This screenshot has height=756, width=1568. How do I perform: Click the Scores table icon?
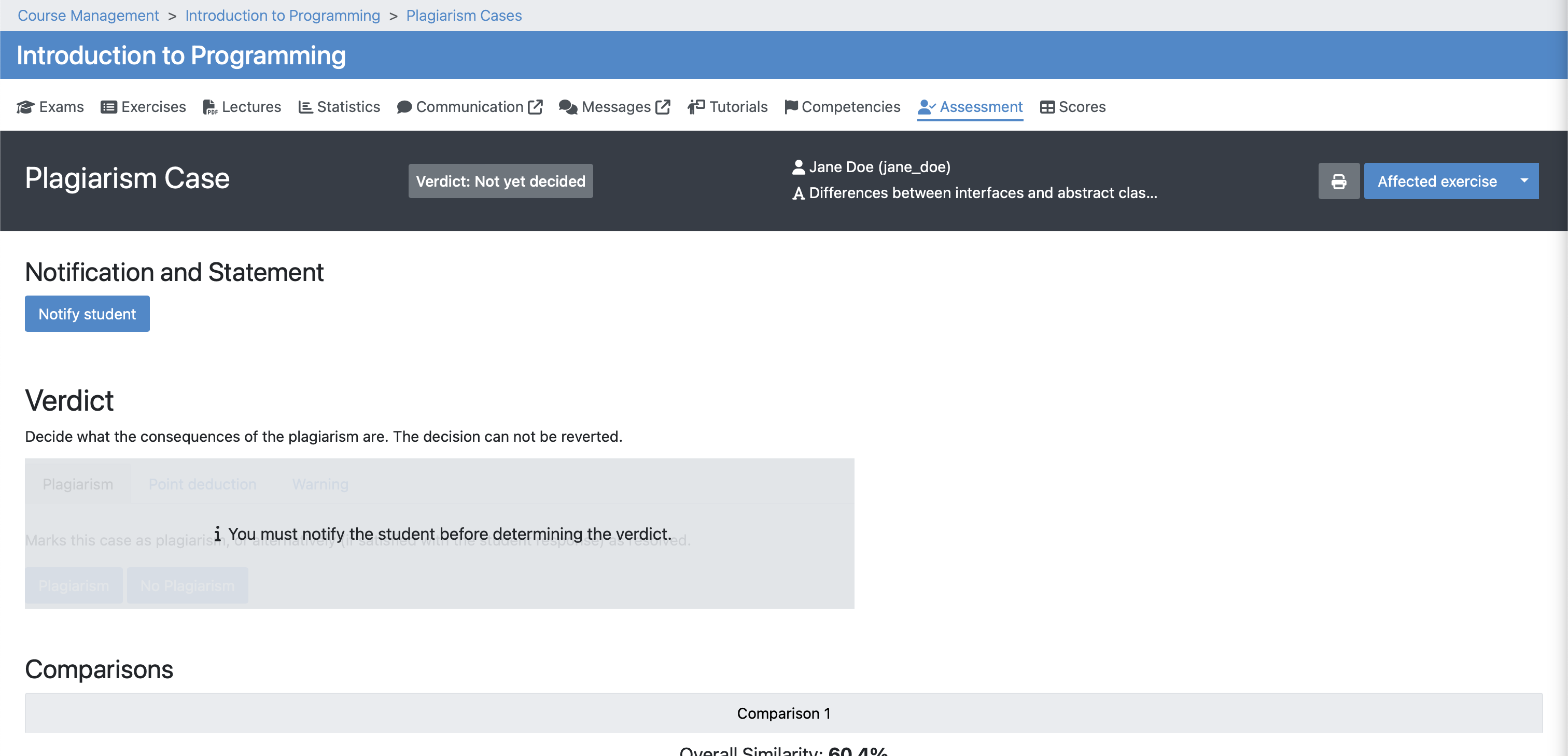[1047, 107]
